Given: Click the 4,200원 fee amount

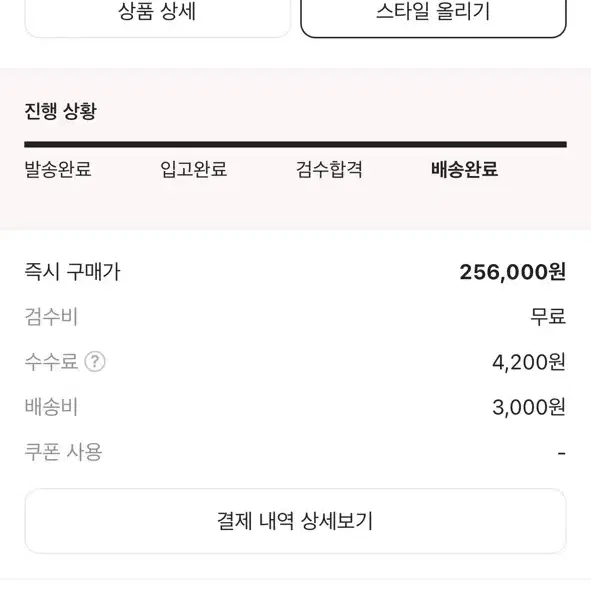Looking at the screenshot, I should click(x=529, y=362).
